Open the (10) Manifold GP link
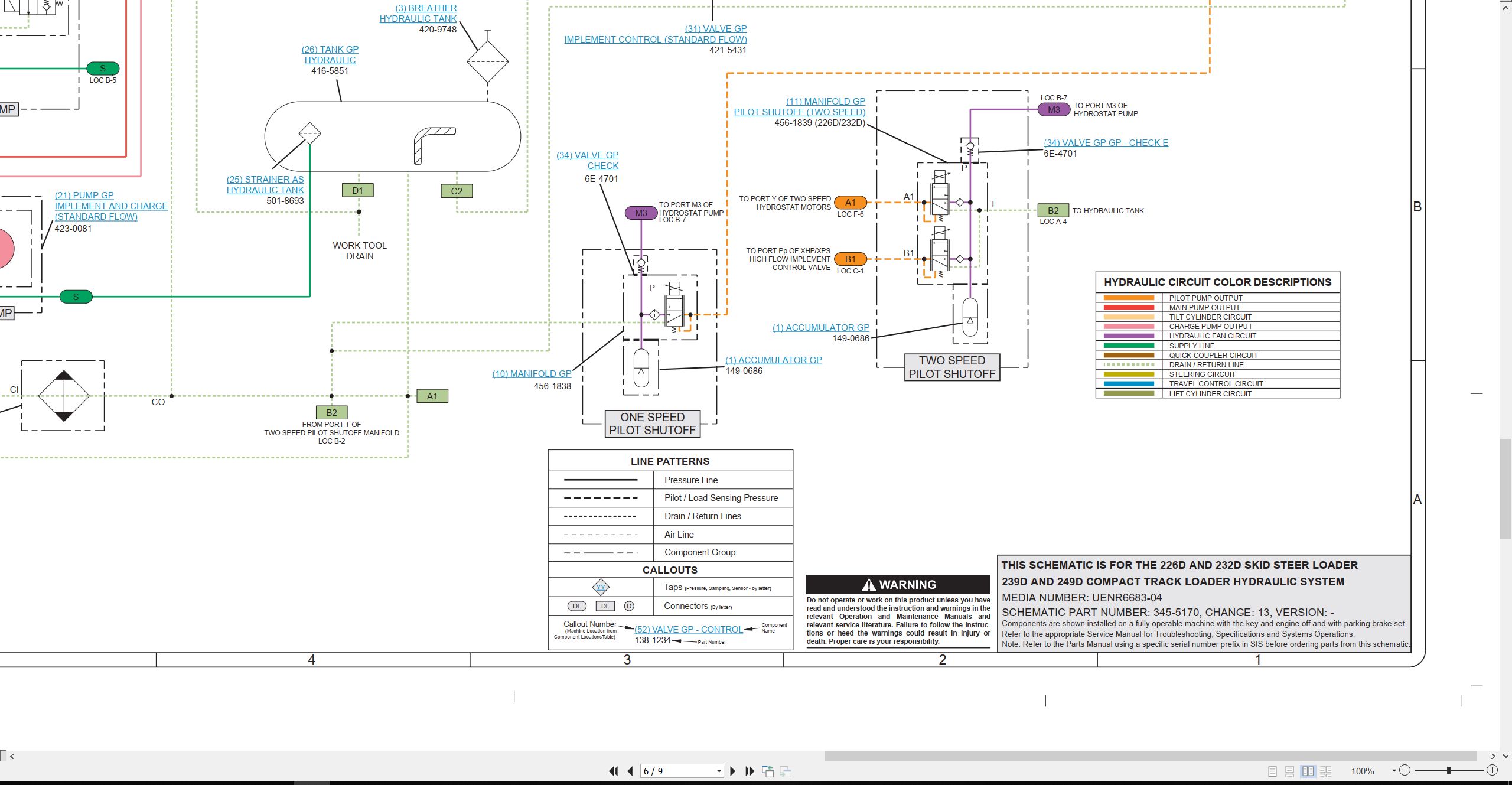Image resolution: width=1512 pixels, height=785 pixels. (532, 374)
